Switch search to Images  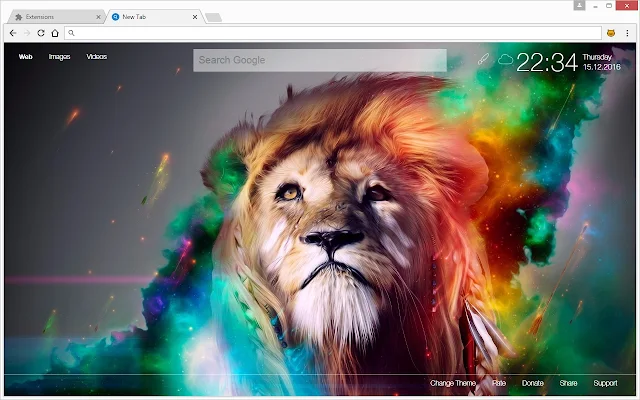[60, 57]
